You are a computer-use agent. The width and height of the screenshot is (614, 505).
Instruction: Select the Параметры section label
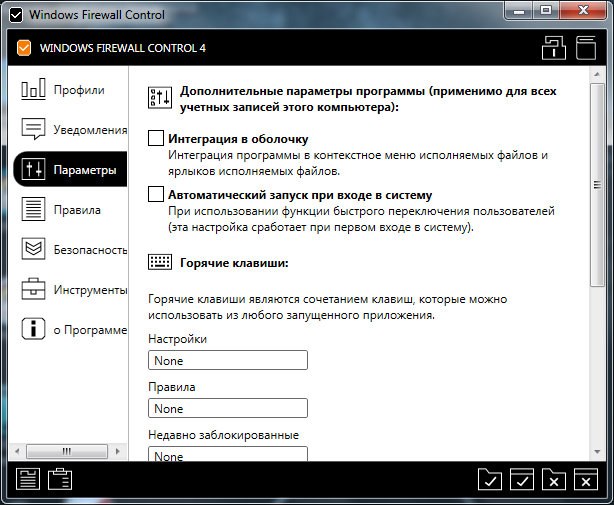(85, 170)
